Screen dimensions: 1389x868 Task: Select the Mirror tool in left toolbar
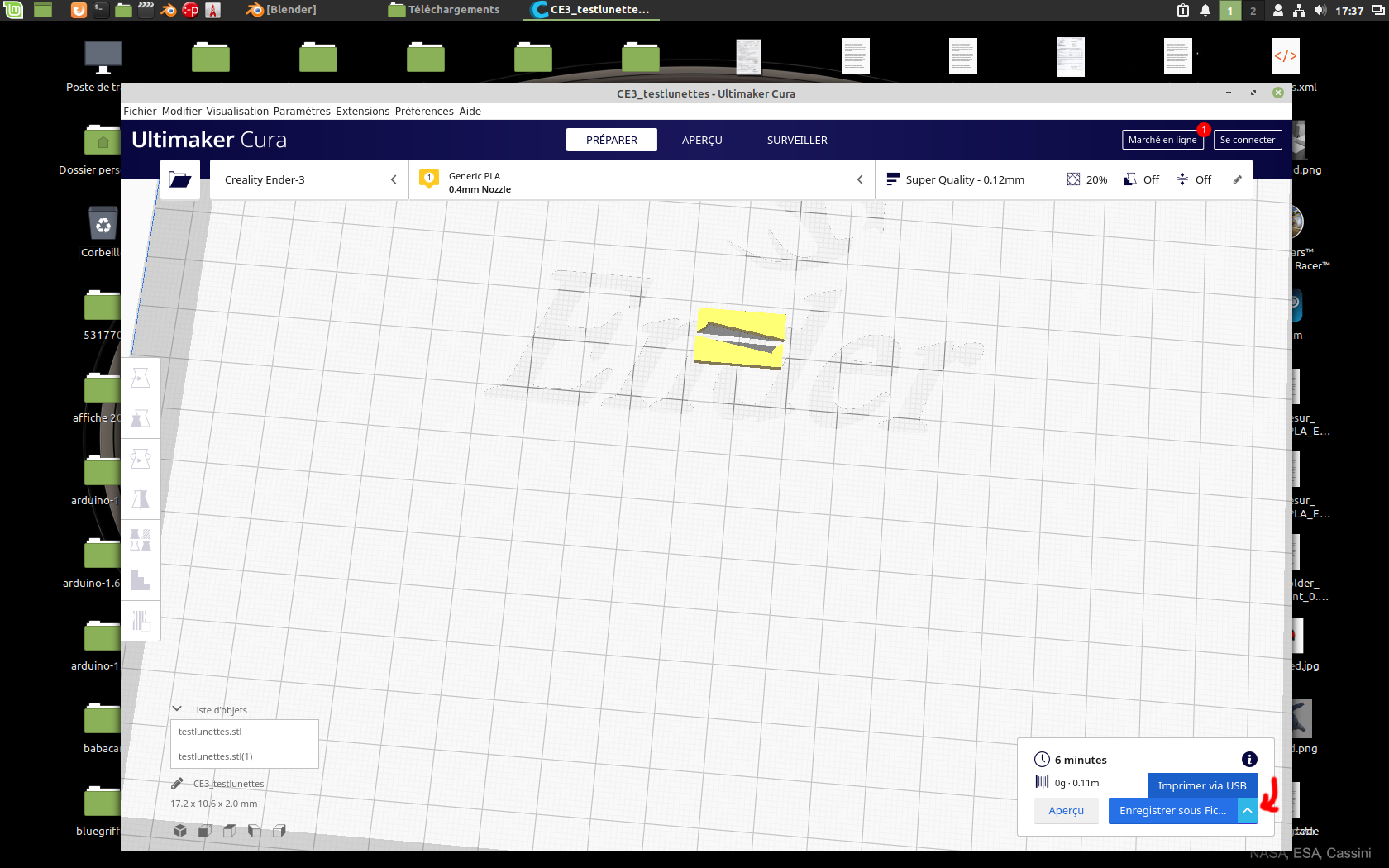tap(141, 499)
